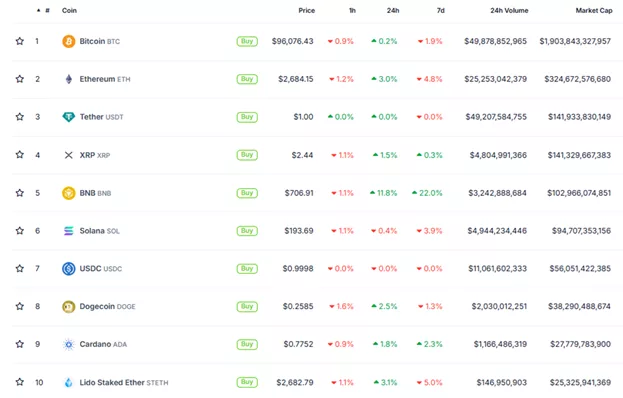Click the Tether coin logo

69,117
